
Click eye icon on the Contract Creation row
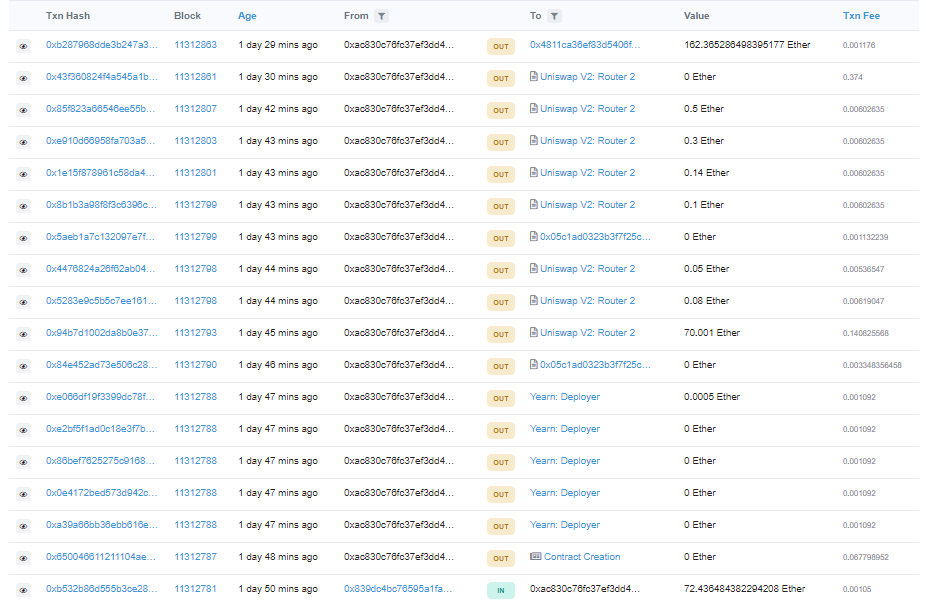[23, 558]
